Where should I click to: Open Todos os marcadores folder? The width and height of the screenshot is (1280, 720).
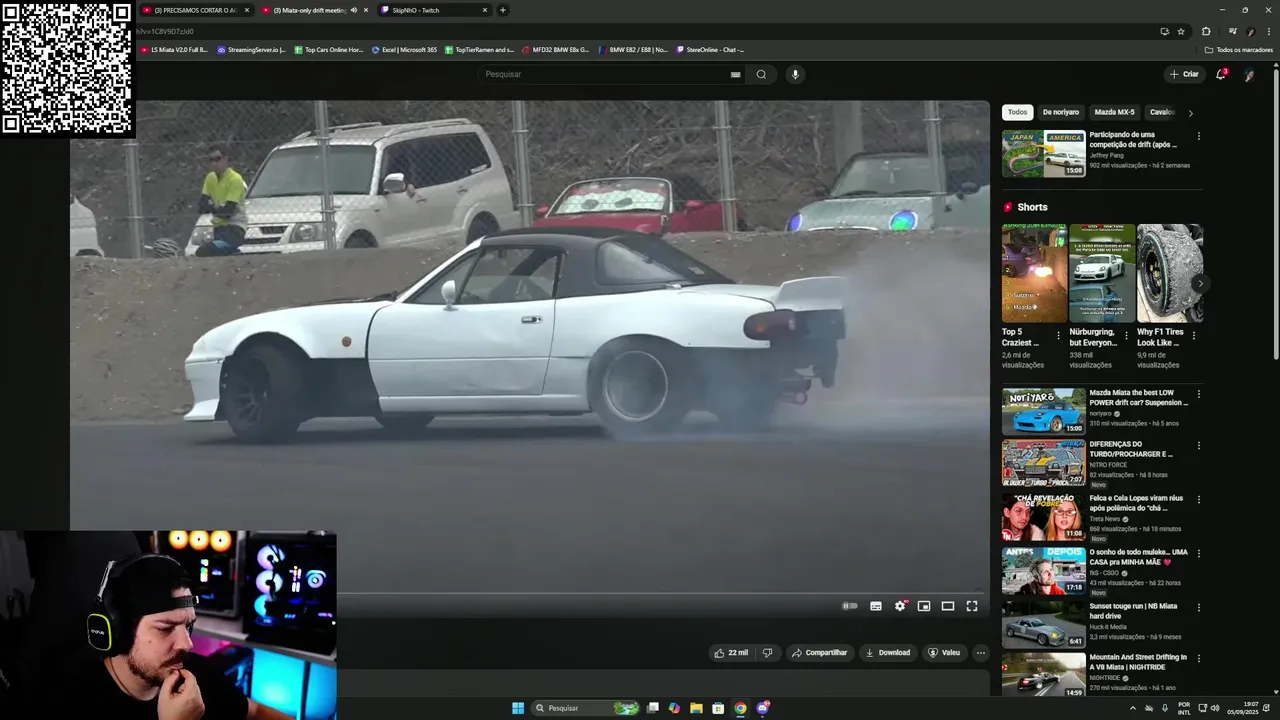[1238, 49]
